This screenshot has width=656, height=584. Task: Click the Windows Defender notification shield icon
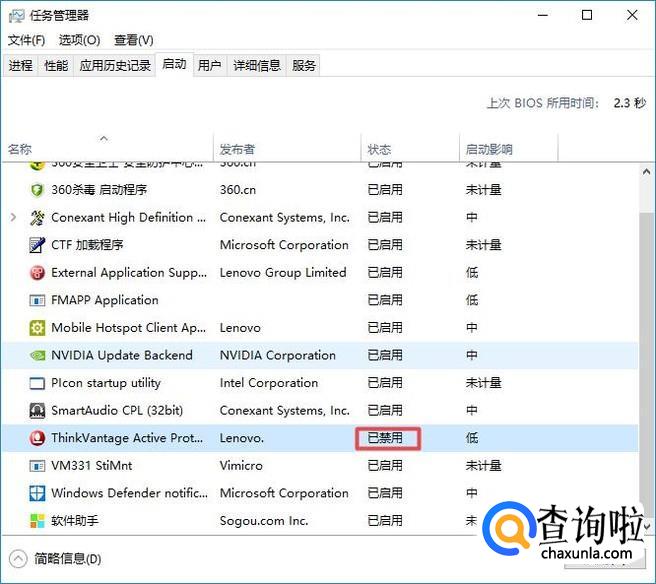coord(37,494)
